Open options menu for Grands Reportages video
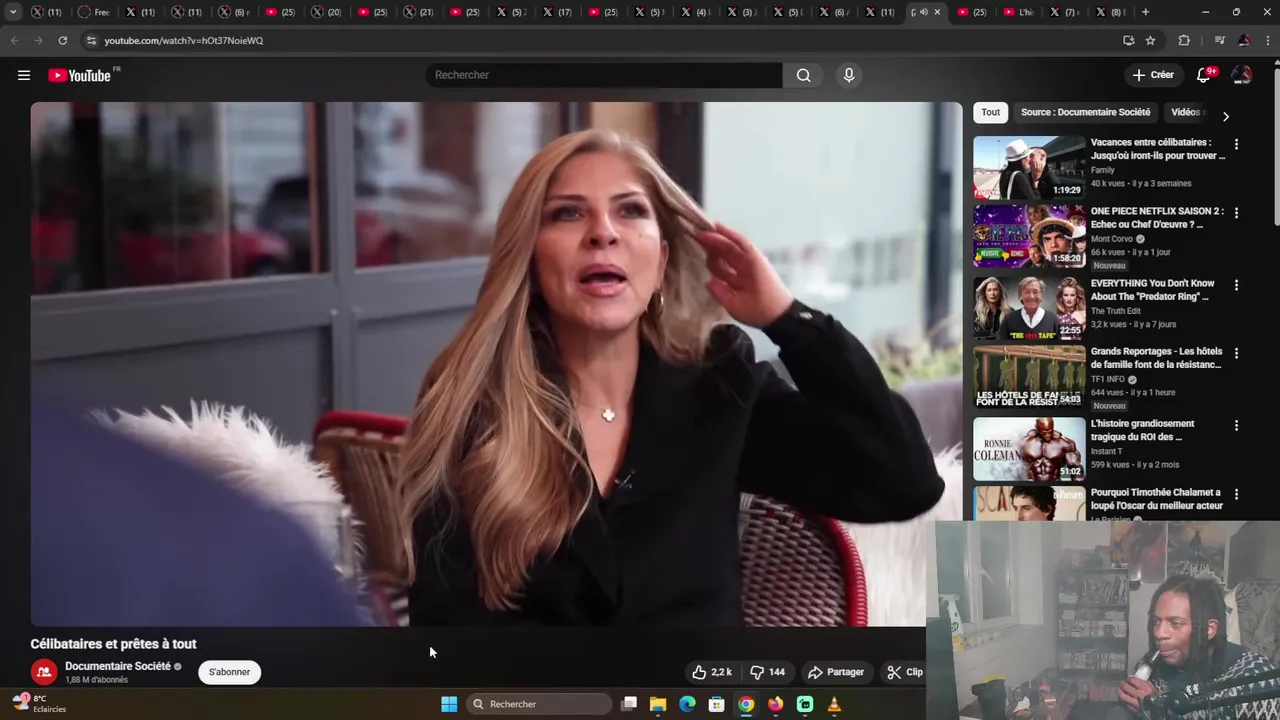 coord(1236,353)
